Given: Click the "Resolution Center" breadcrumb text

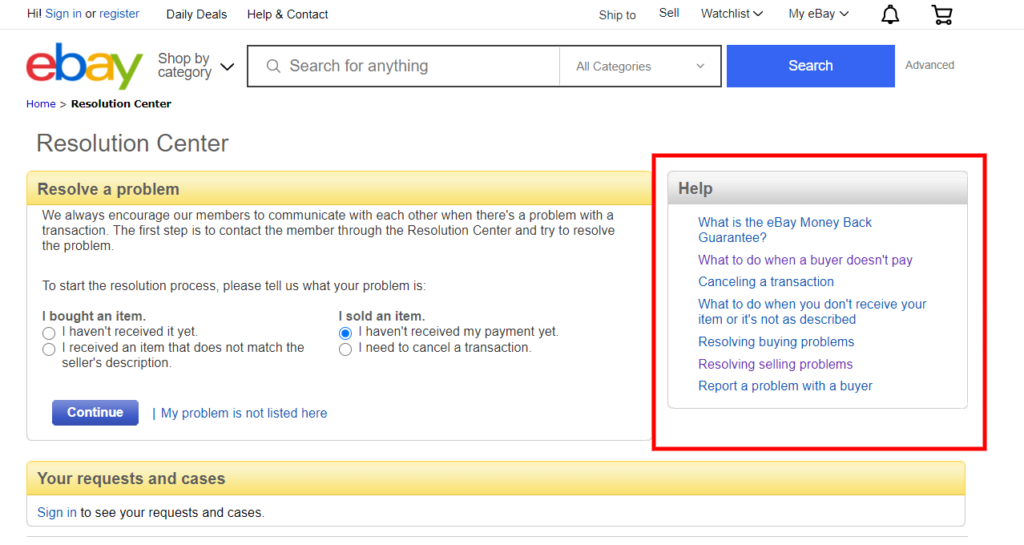Looking at the screenshot, I should 121,104.
